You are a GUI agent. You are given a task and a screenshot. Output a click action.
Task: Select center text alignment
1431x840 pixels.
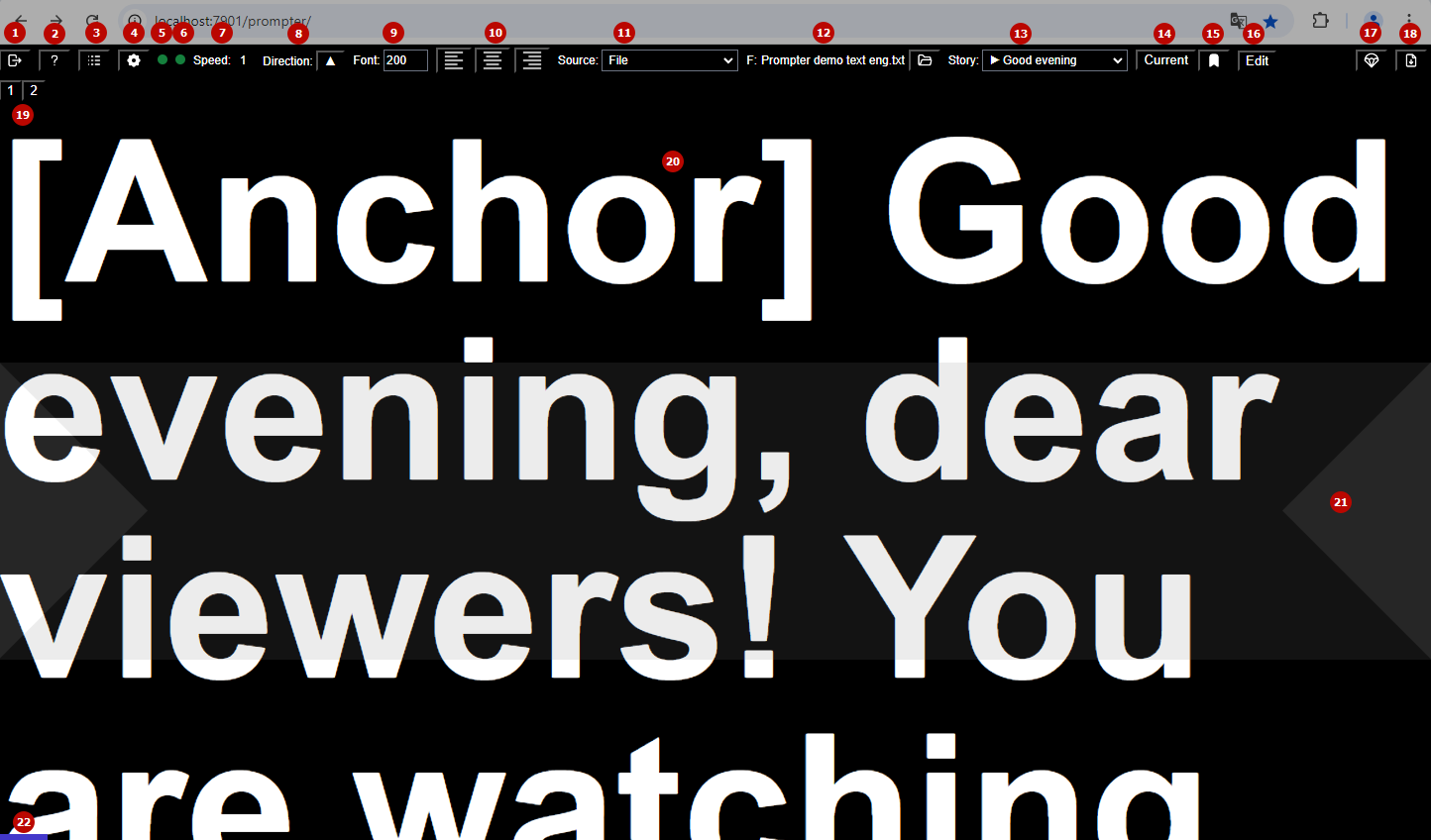[x=493, y=60]
